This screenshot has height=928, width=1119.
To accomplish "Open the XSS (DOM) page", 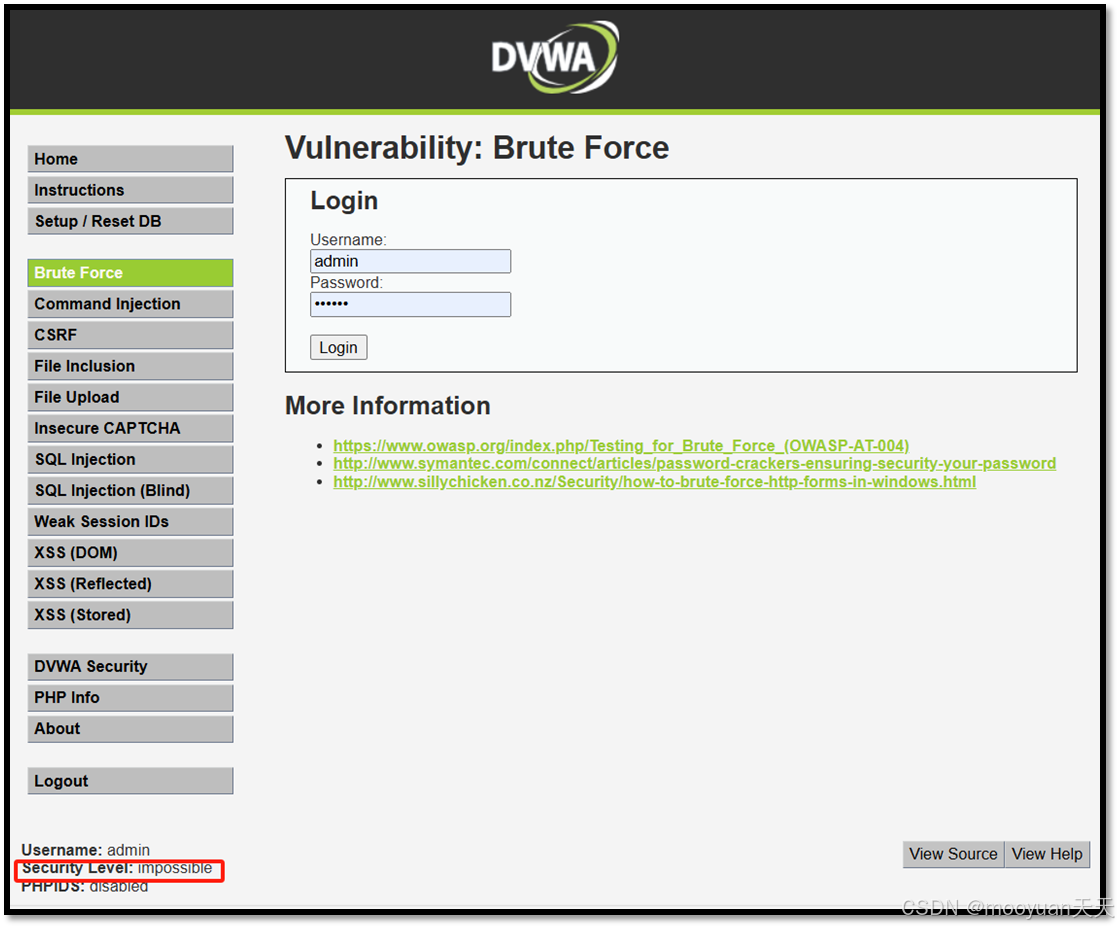I will [x=131, y=553].
